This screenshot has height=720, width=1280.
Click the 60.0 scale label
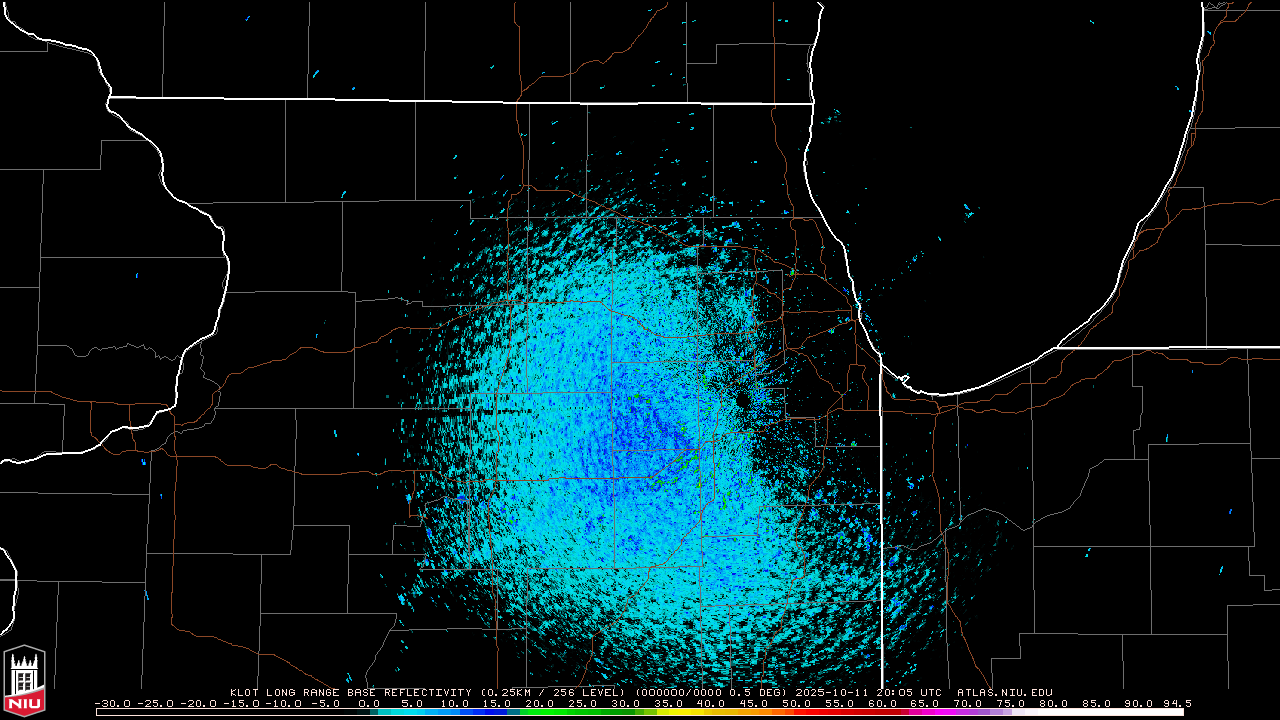pos(881,704)
